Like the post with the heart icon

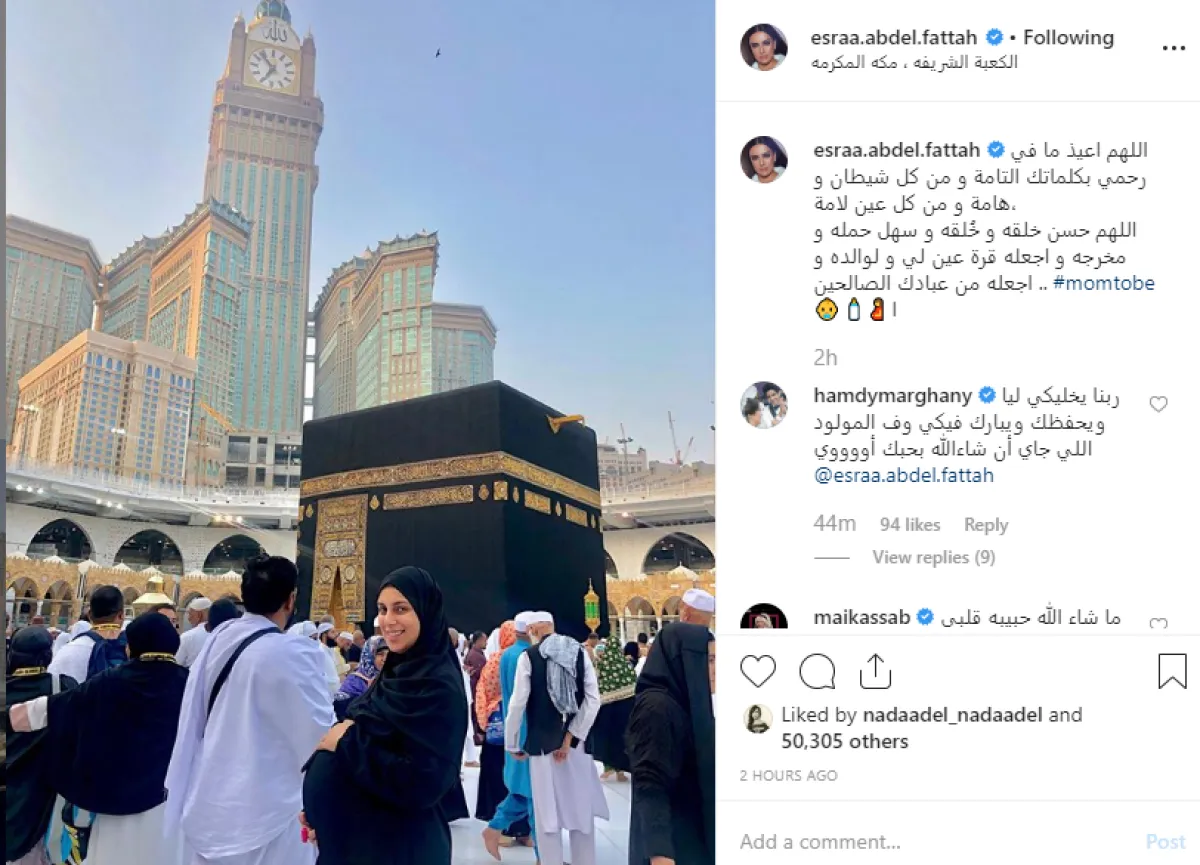[758, 671]
